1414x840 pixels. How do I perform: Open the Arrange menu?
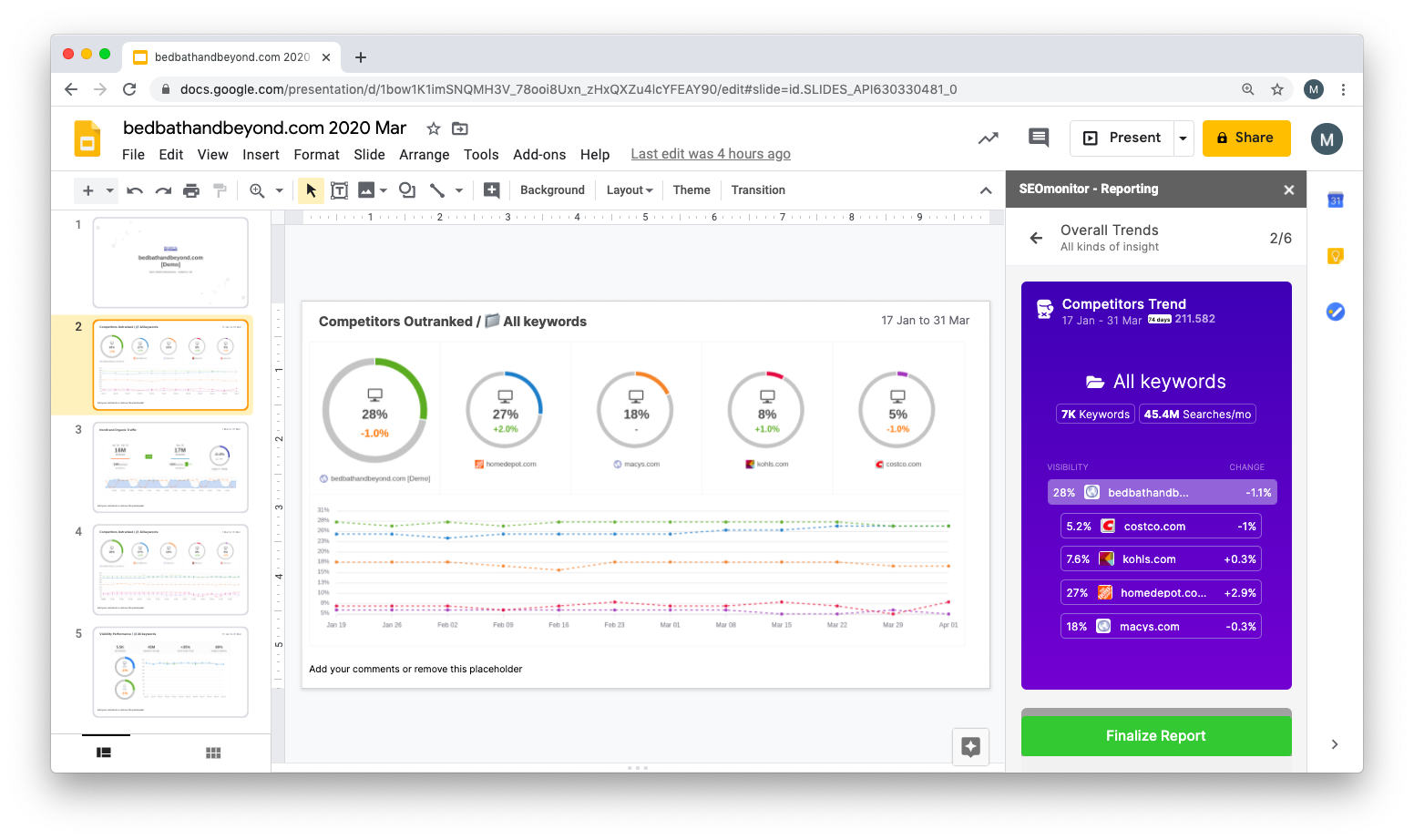pos(425,155)
